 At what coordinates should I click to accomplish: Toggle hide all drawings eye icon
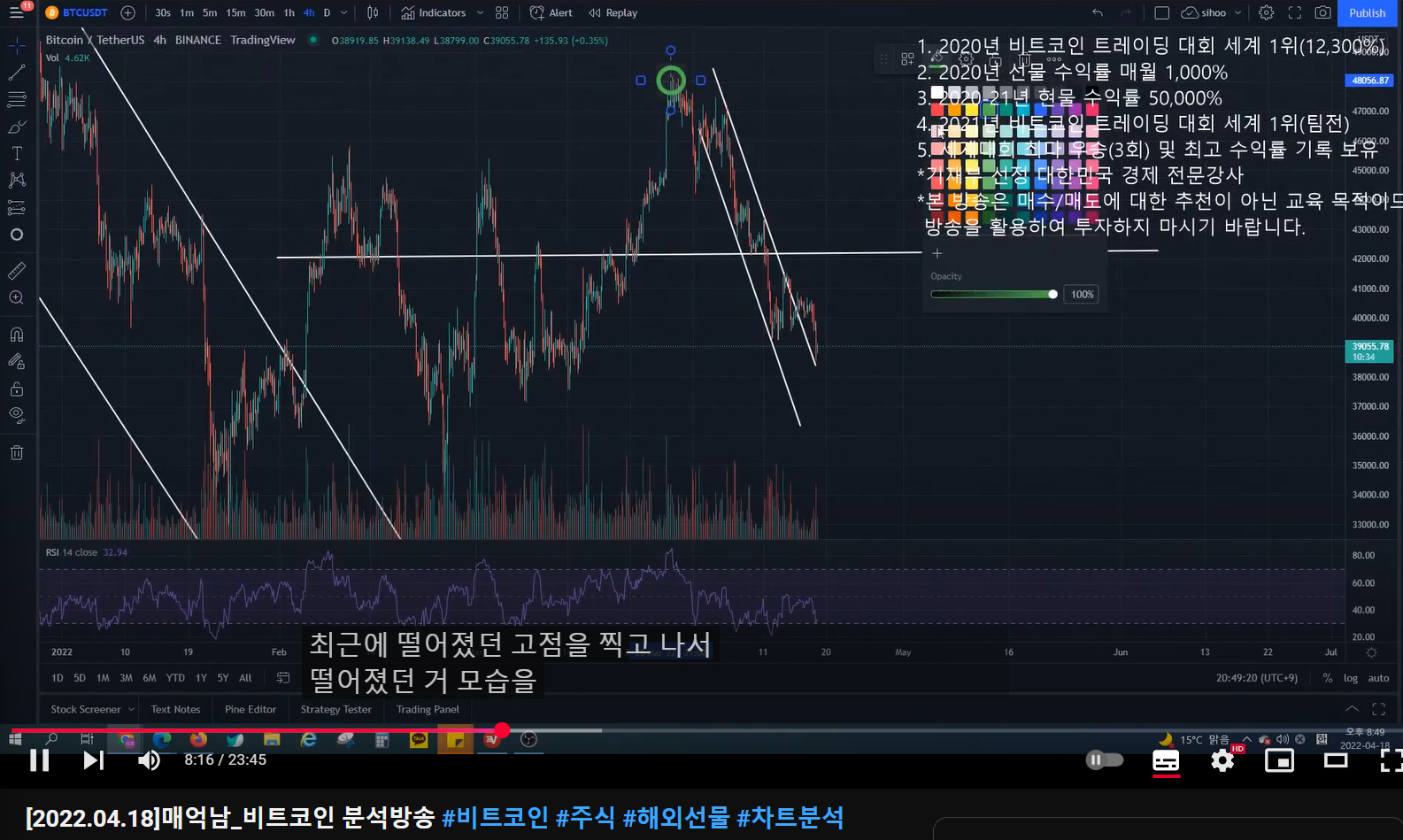(17, 415)
